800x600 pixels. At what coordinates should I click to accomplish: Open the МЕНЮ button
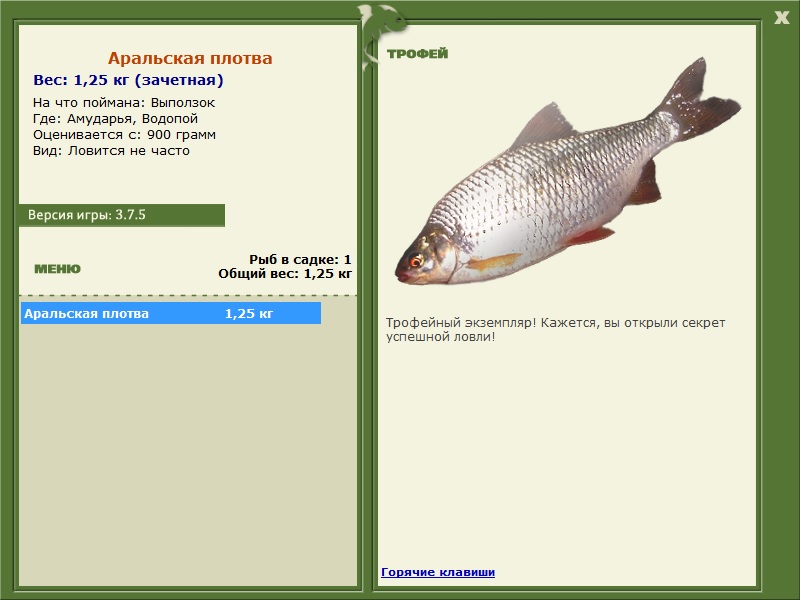click(x=57, y=269)
